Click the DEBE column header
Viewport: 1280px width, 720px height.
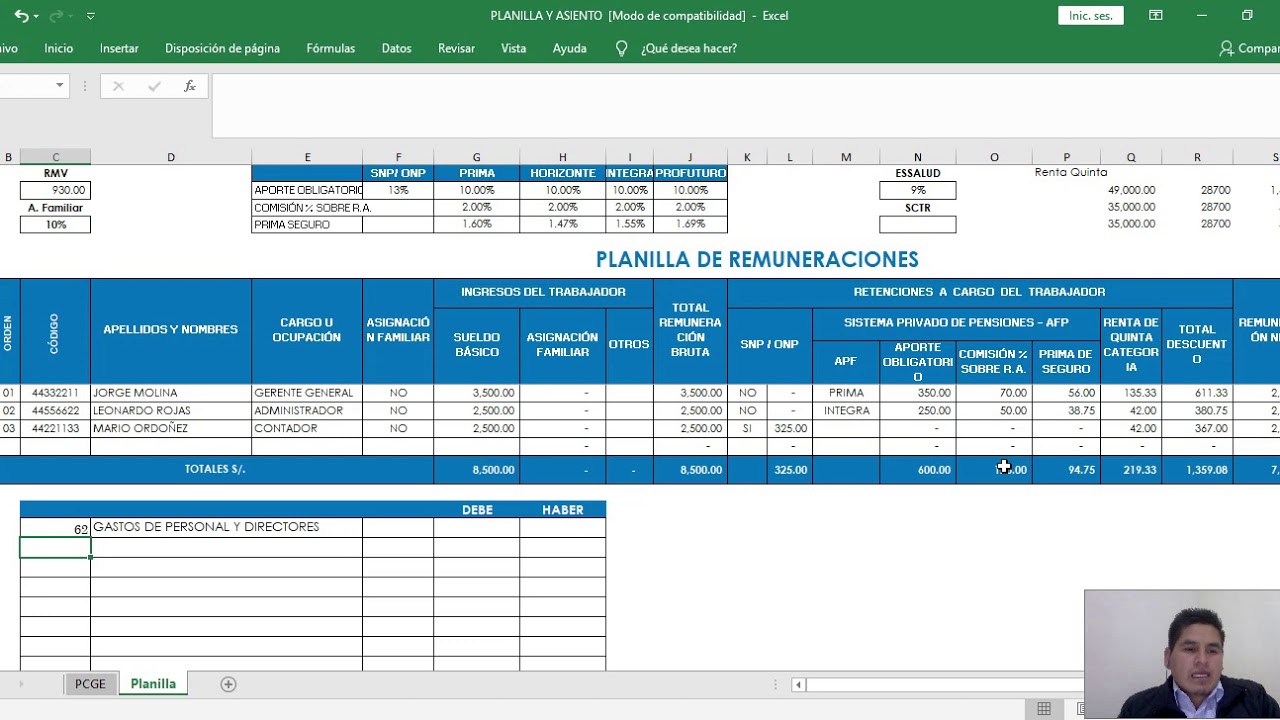pyautogui.click(x=477, y=510)
